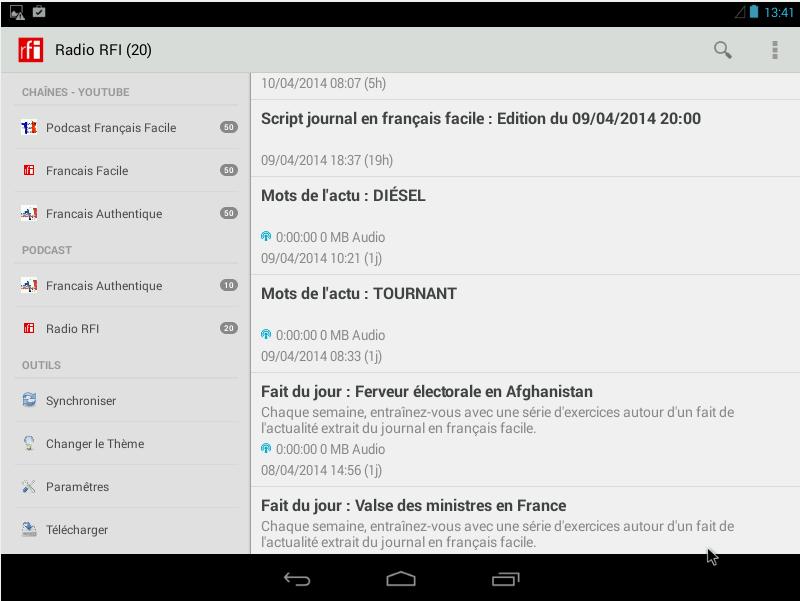The image size is (800, 601).
Task: Tap the checkmark bag notification icon
Action: pos(39,12)
